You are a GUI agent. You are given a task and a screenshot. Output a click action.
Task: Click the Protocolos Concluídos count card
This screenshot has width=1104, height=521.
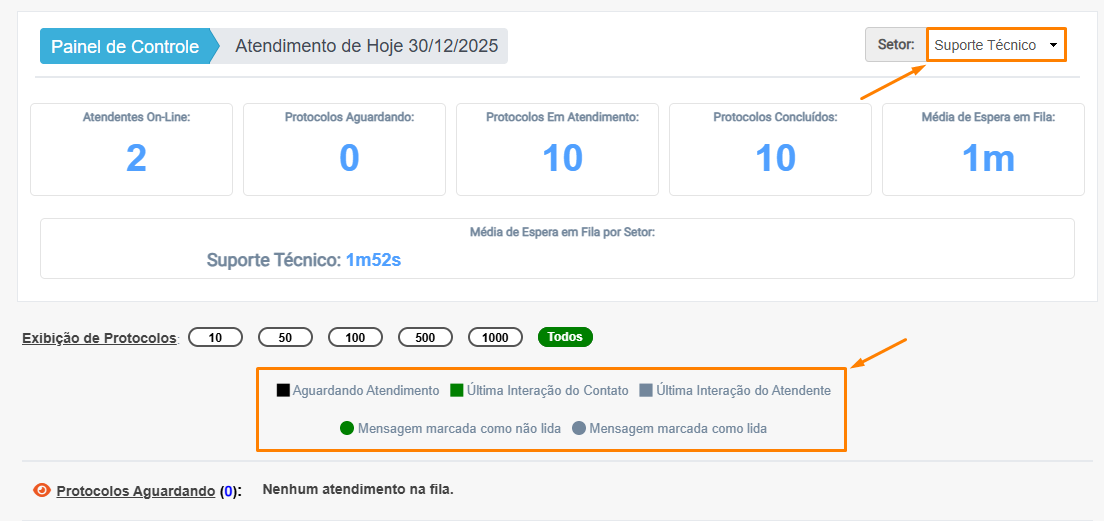coord(775,149)
